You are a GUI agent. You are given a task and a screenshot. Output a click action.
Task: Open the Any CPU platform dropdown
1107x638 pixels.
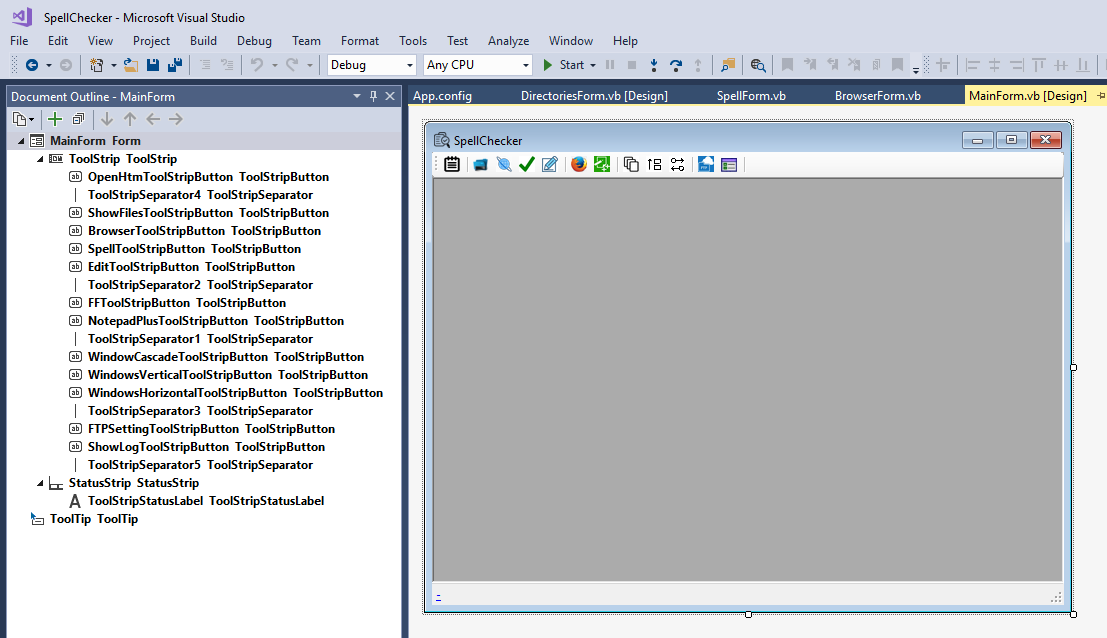tap(525, 65)
